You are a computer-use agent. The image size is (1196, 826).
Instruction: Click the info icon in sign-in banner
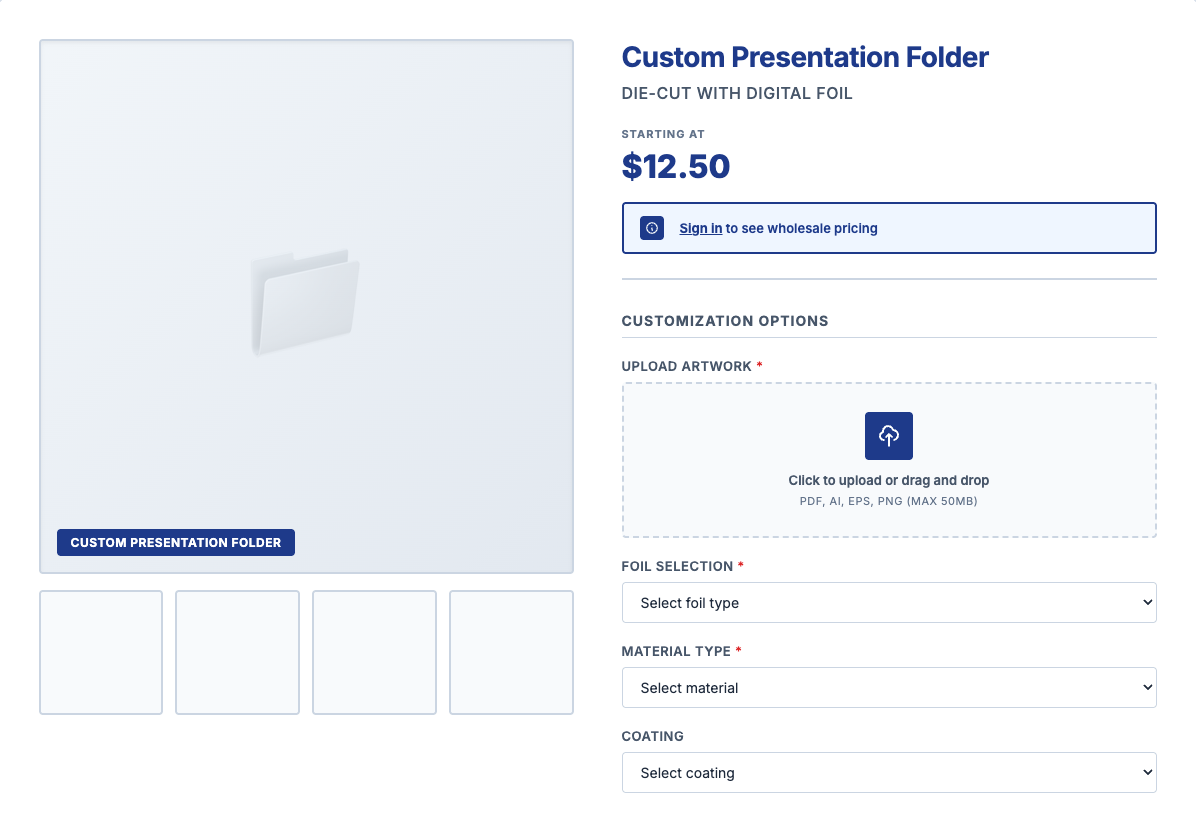(651, 227)
